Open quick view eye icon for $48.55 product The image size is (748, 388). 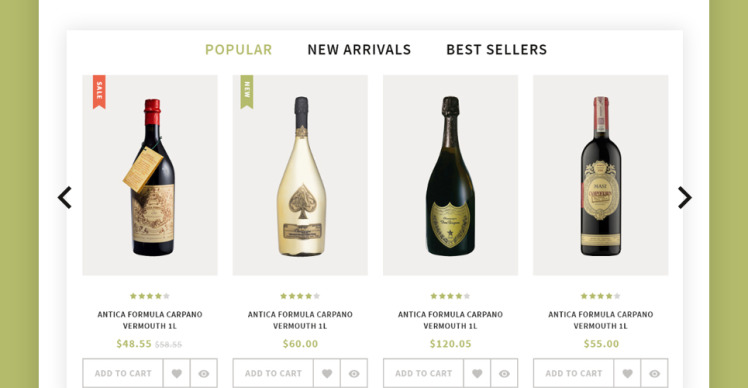pyautogui.click(x=204, y=373)
